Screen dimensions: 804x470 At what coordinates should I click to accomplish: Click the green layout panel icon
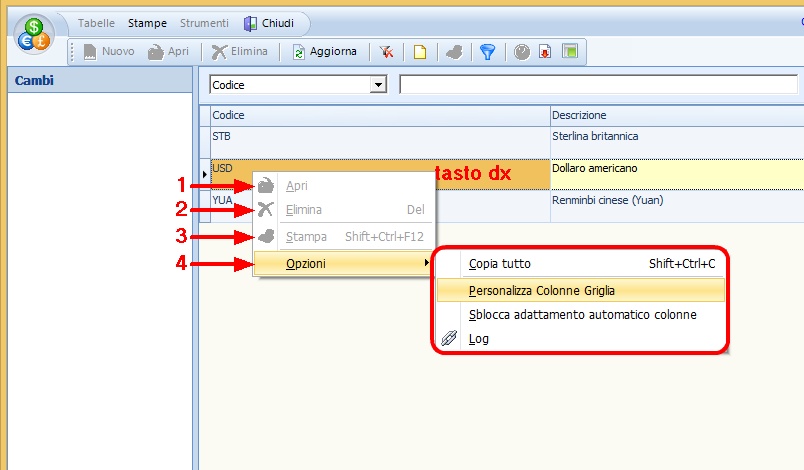pos(569,52)
